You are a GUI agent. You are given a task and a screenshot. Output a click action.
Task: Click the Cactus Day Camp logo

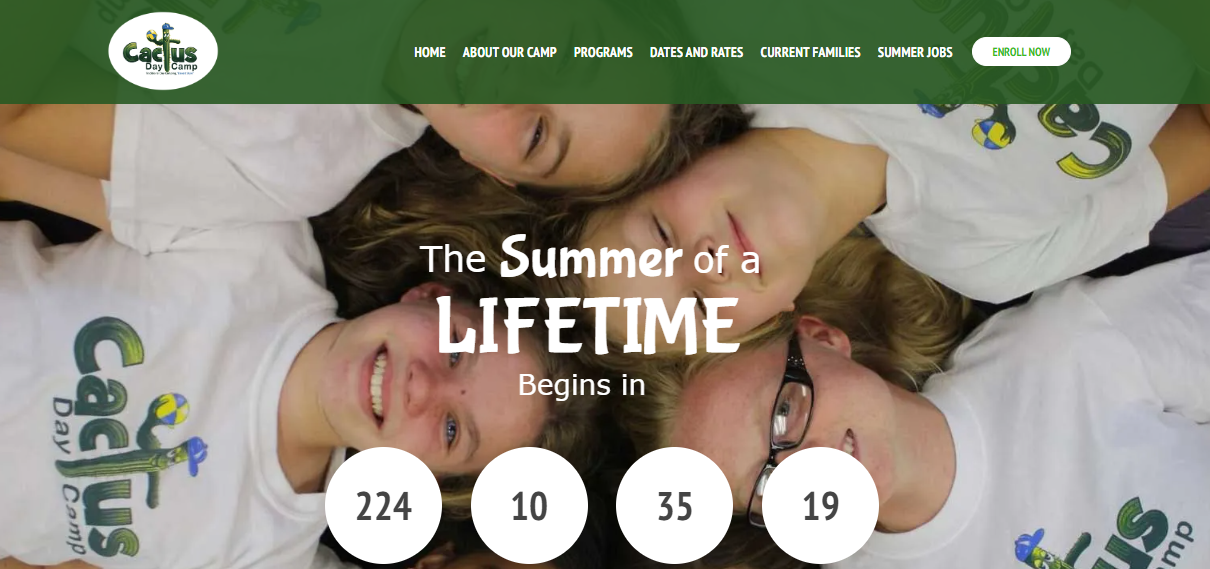[163, 52]
